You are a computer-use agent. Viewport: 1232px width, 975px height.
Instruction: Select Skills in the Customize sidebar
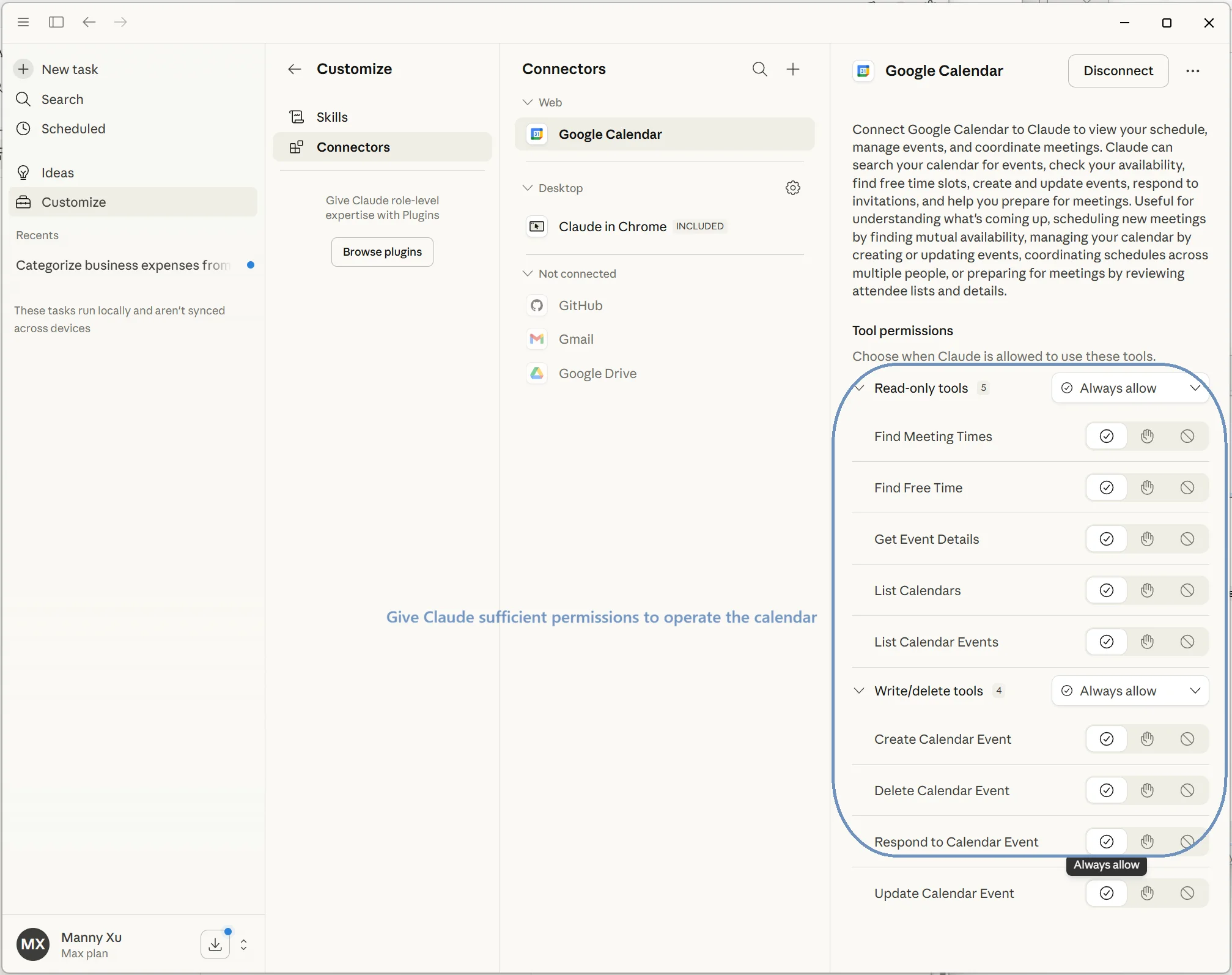pyautogui.click(x=332, y=116)
